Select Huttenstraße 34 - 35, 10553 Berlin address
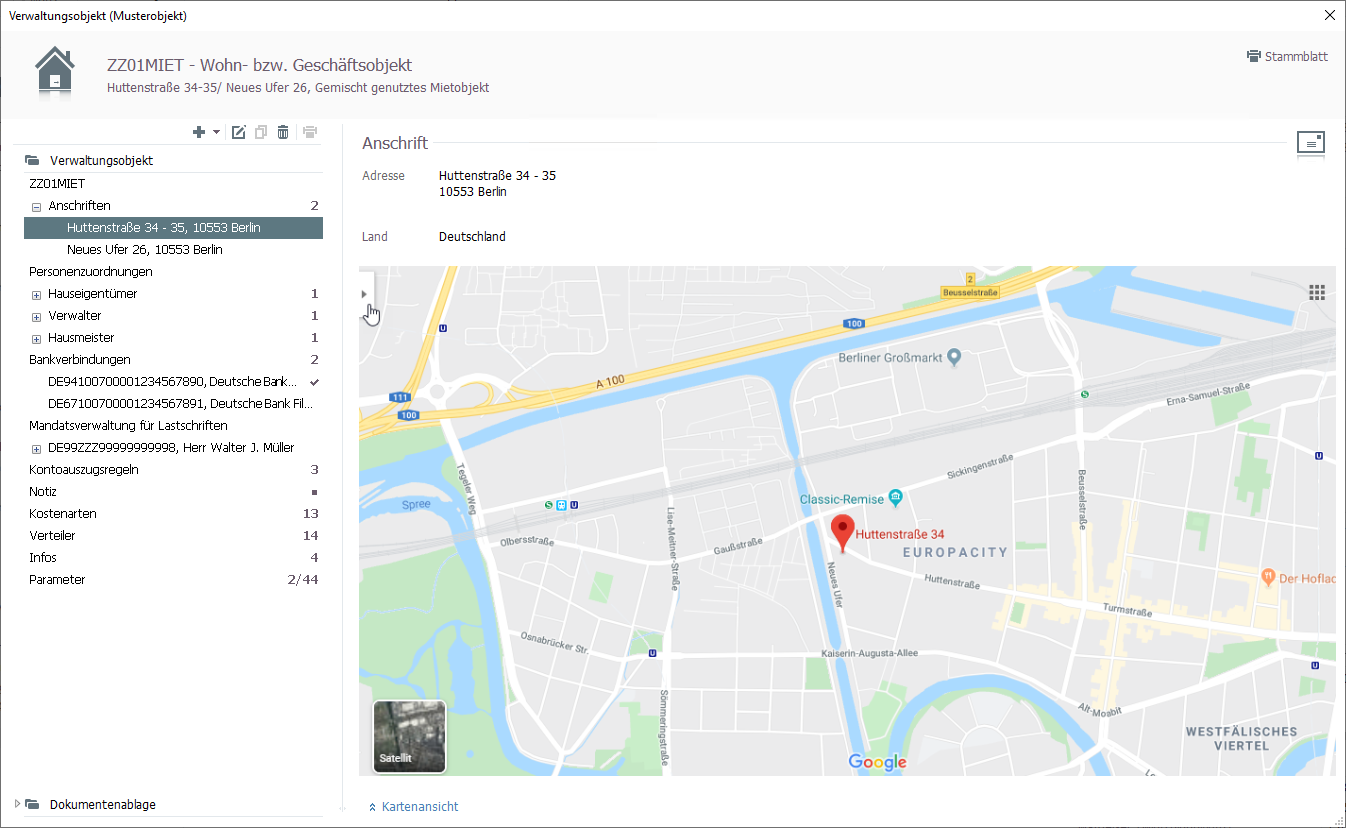 pos(173,228)
